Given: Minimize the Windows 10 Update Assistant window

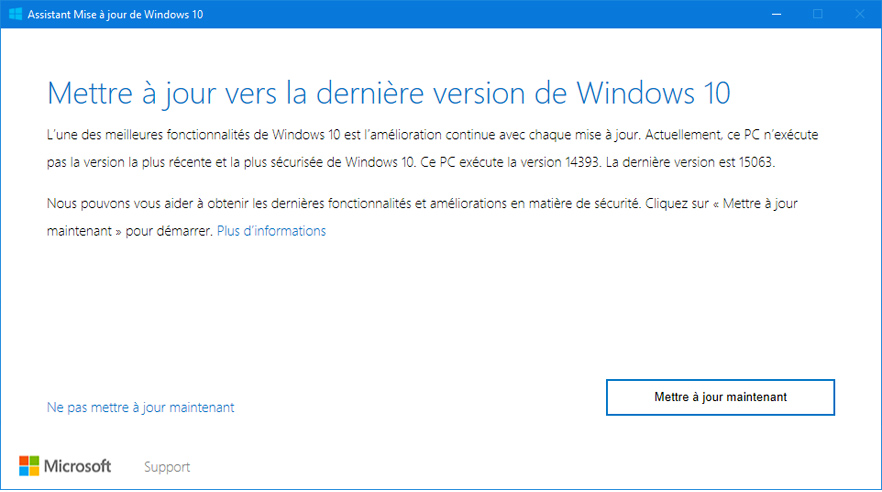Looking at the screenshot, I should coord(776,14).
